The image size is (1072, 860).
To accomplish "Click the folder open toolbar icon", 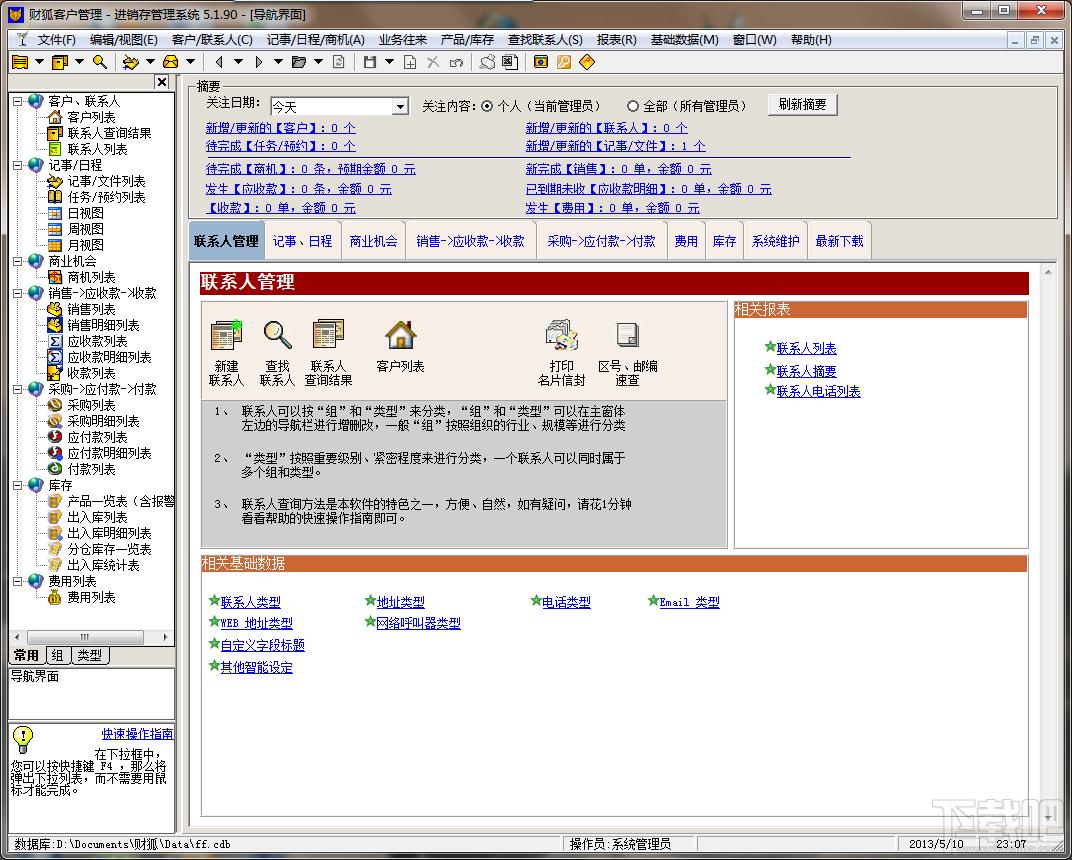I will tap(299, 62).
